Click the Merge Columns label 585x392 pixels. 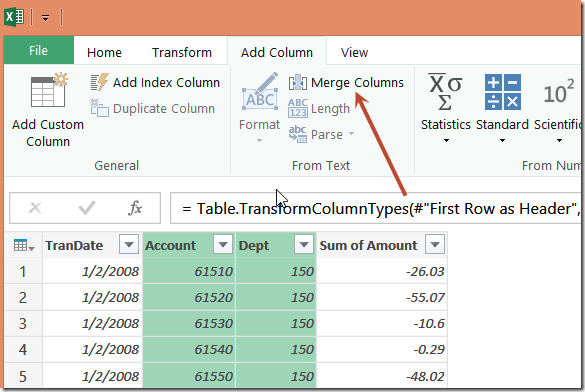pyautogui.click(x=357, y=82)
